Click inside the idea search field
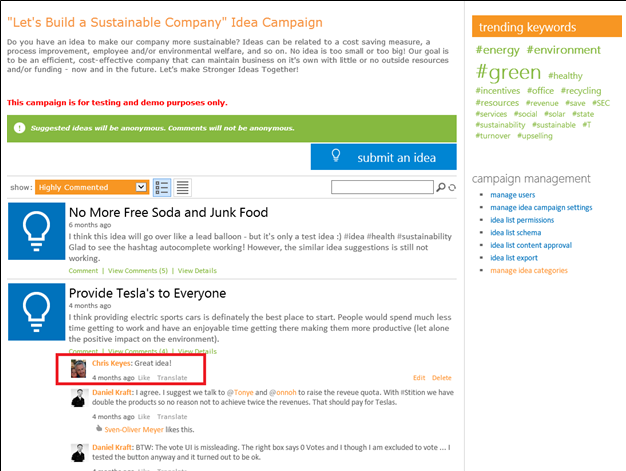The width and height of the screenshot is (626, 471). [382, 187]
